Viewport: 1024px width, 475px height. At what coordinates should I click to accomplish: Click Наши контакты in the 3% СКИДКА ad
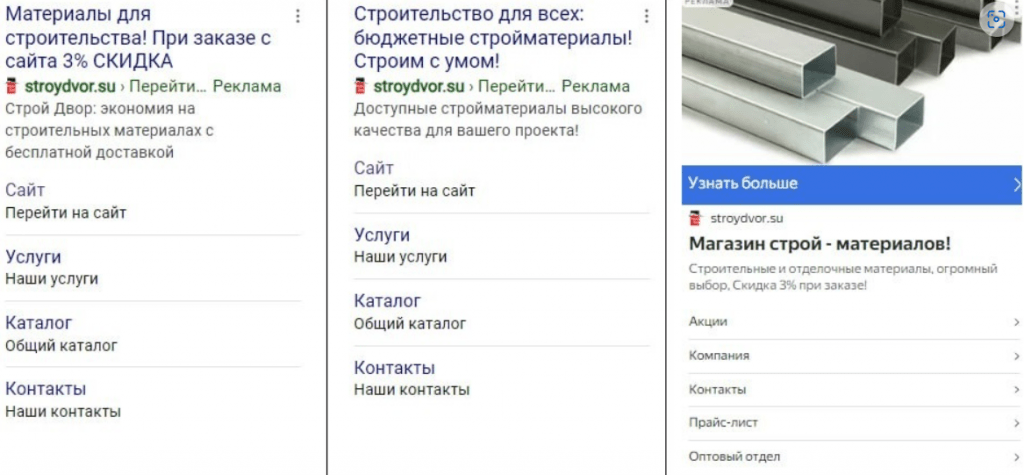[63, 412]
